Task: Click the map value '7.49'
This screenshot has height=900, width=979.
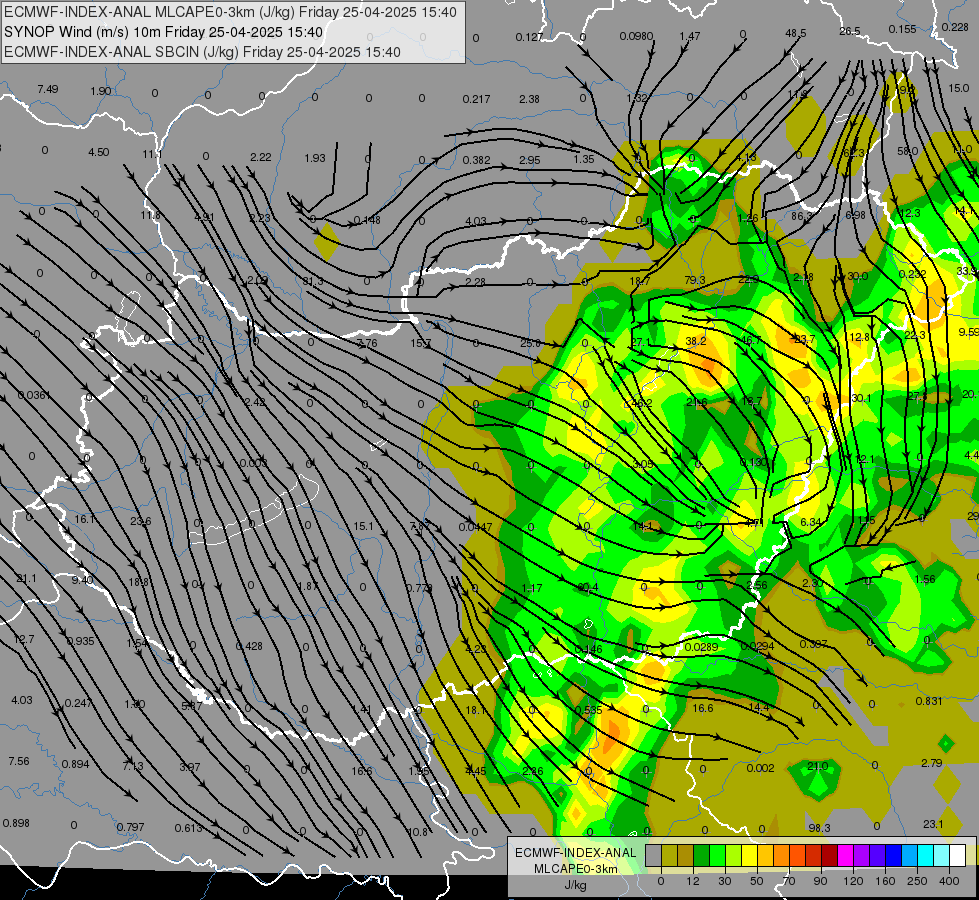Action: [47, 89]
